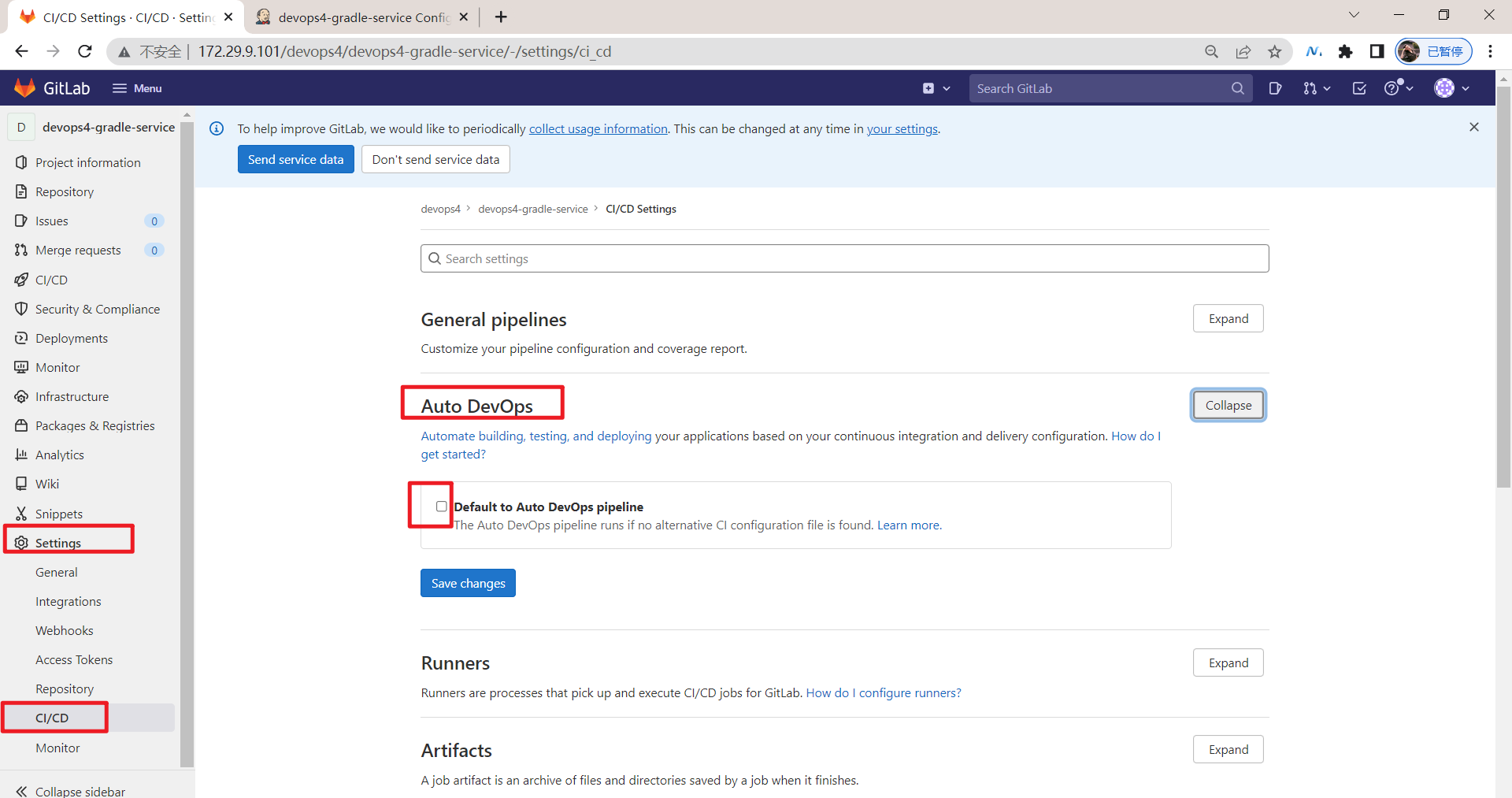
Task: Open the user avatar dropdown
Action: [1451, 88]
